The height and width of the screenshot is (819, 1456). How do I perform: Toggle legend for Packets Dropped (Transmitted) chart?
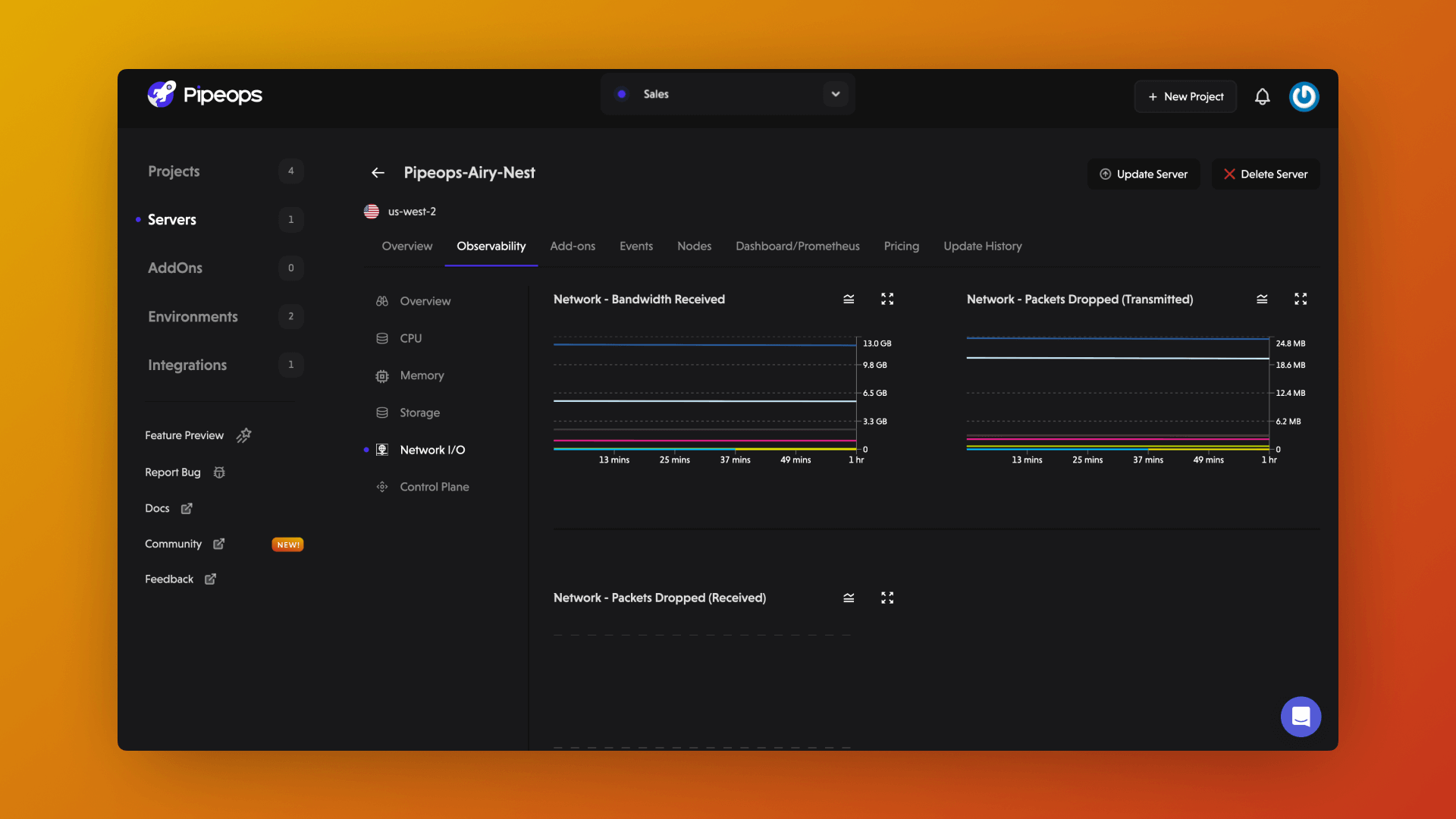1262,300
